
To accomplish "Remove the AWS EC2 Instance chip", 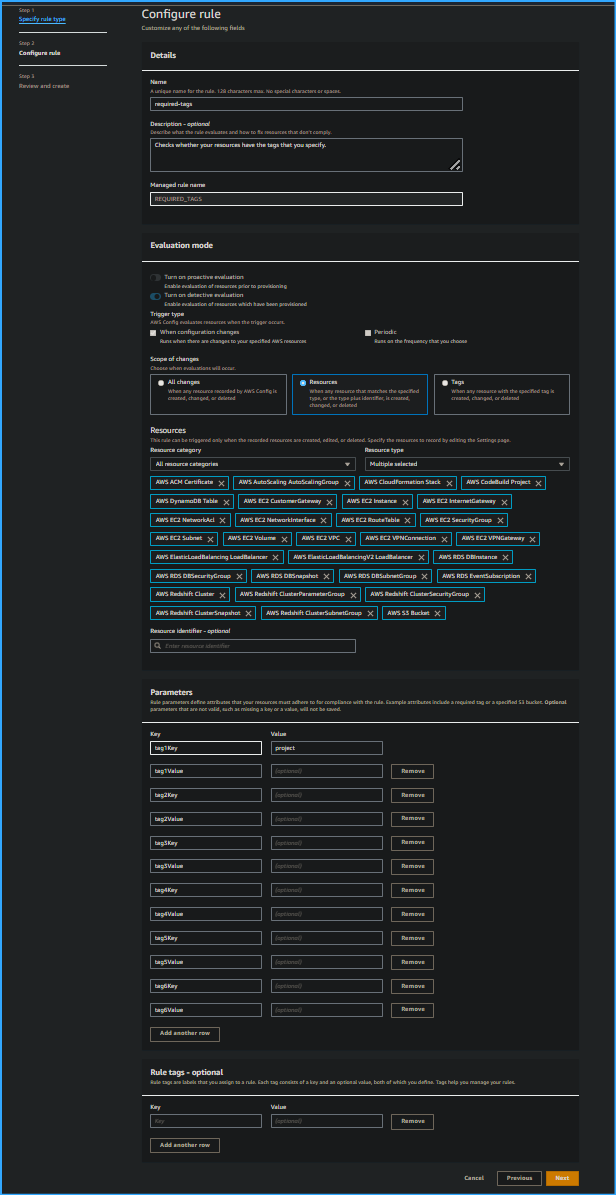I will 404,502.
